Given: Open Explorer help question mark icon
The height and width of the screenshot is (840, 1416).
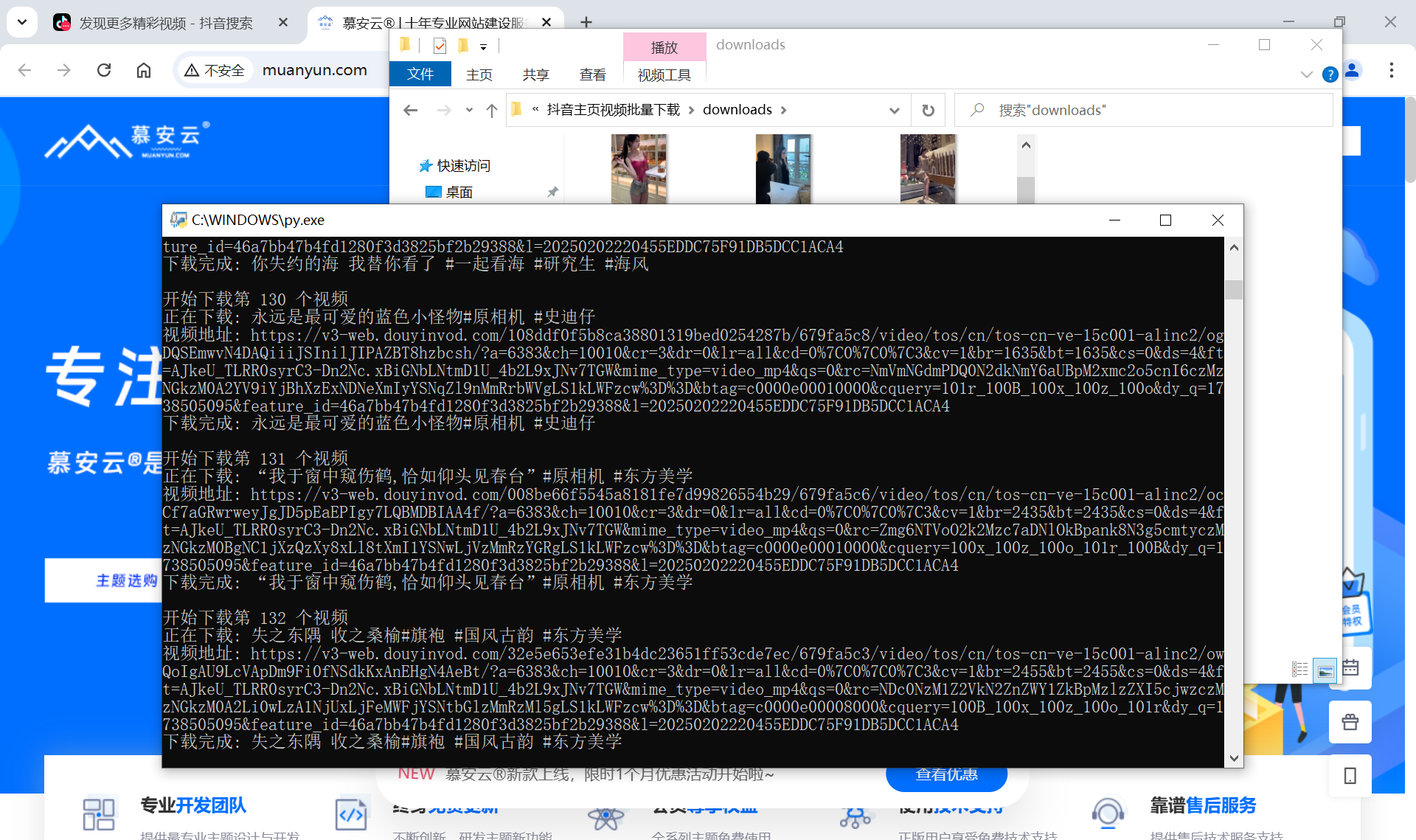Looking at the screenshot, I should [1330, 74].
